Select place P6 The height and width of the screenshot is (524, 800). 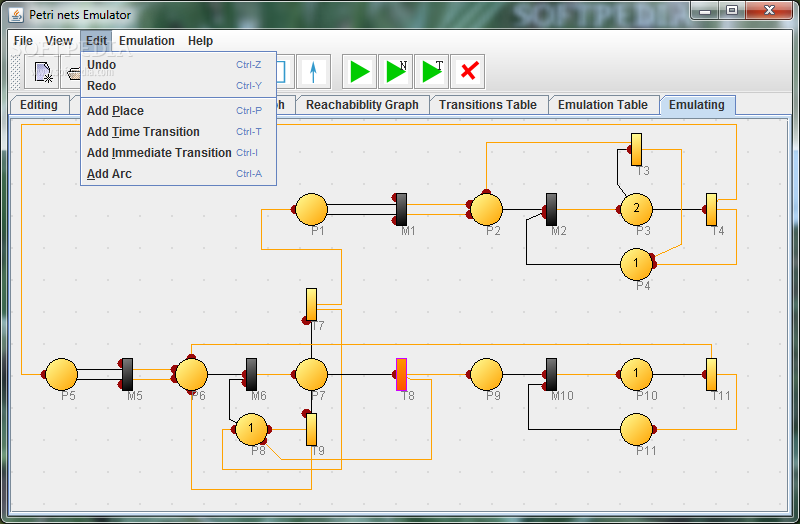point(191,374)
